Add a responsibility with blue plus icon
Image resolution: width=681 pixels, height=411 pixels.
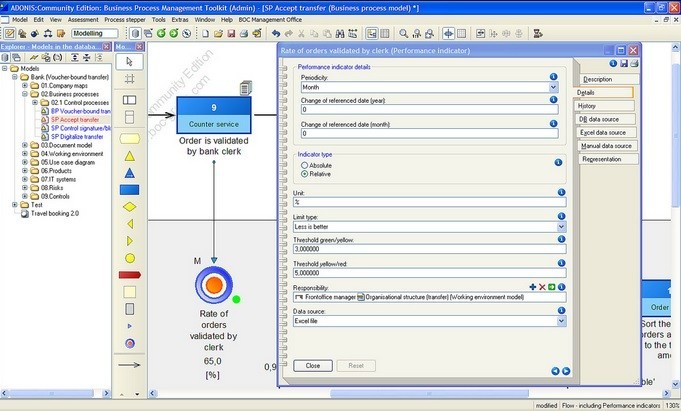coord(533,287)
